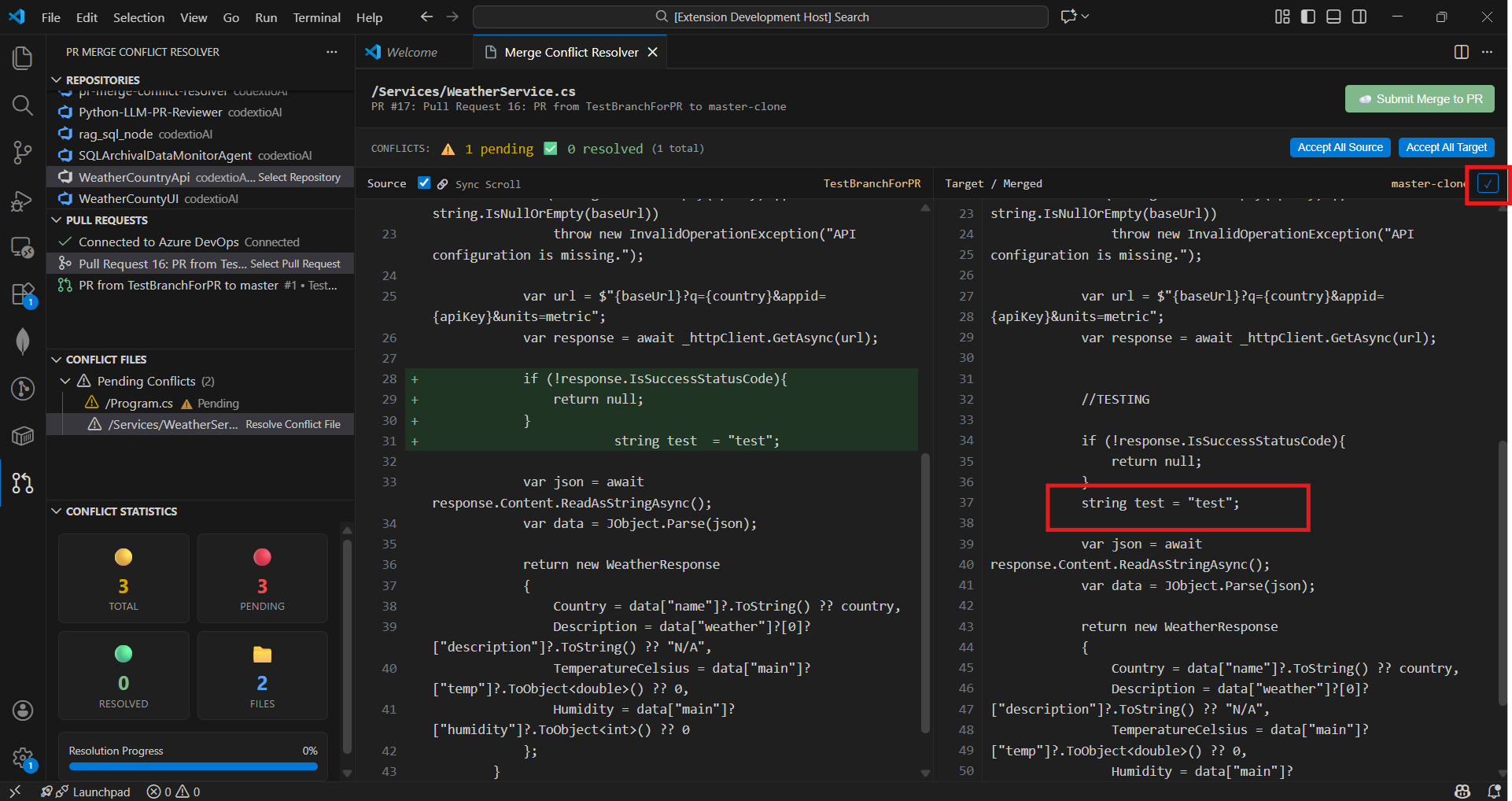Collapse the Pending Conflicts tree node

(65, 381)
